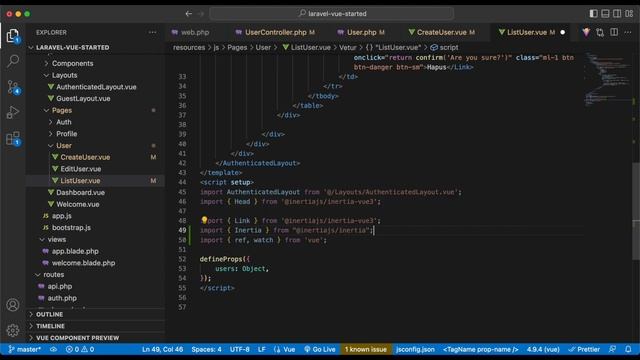This screenshot has width=640, height=360.
Task: Change encoding UTF-8
Action: coord(240,349)
